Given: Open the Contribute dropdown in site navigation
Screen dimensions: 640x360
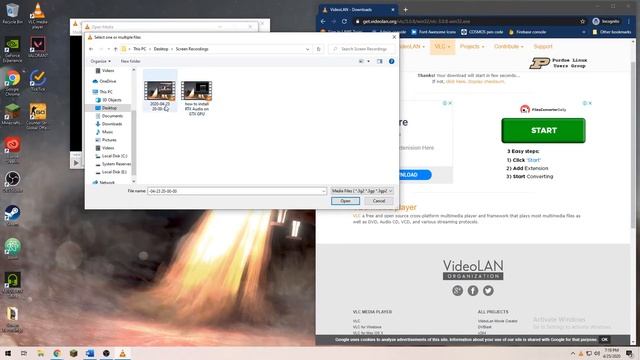Looking at the screenshot, I should (x=509, y=47).
